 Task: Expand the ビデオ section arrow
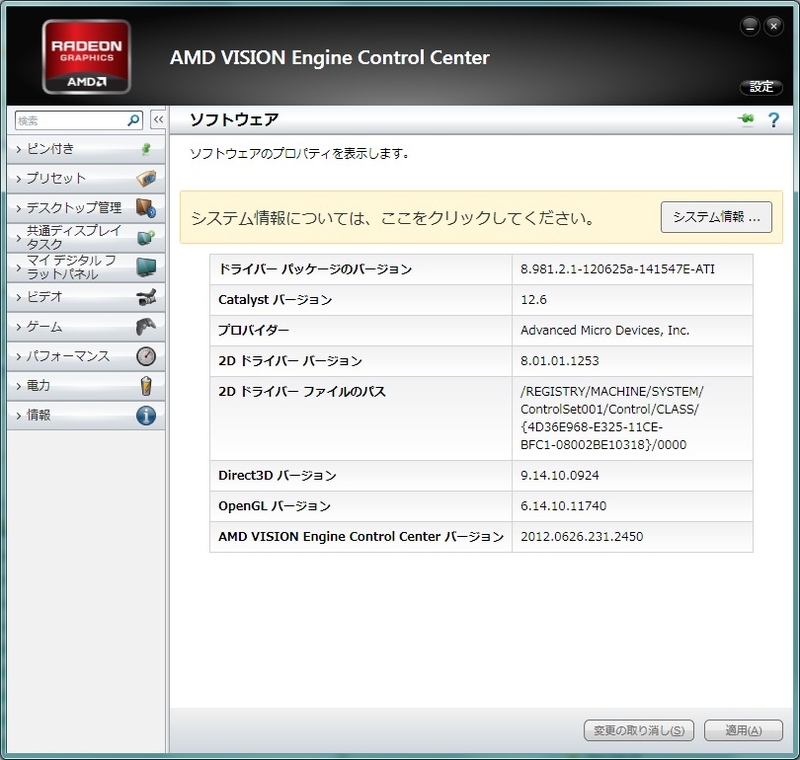19,297
